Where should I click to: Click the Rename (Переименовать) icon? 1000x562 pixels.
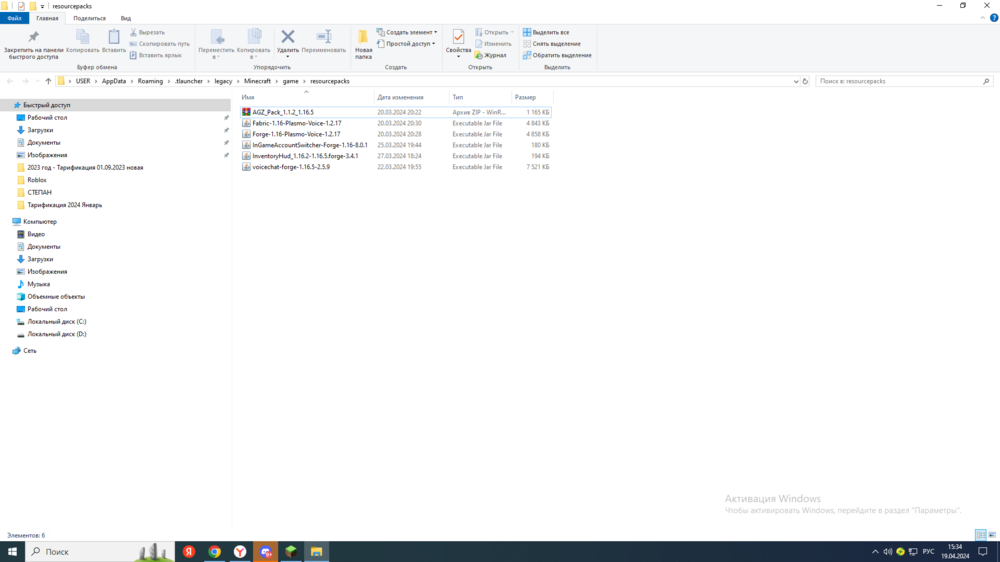[323, 37]
